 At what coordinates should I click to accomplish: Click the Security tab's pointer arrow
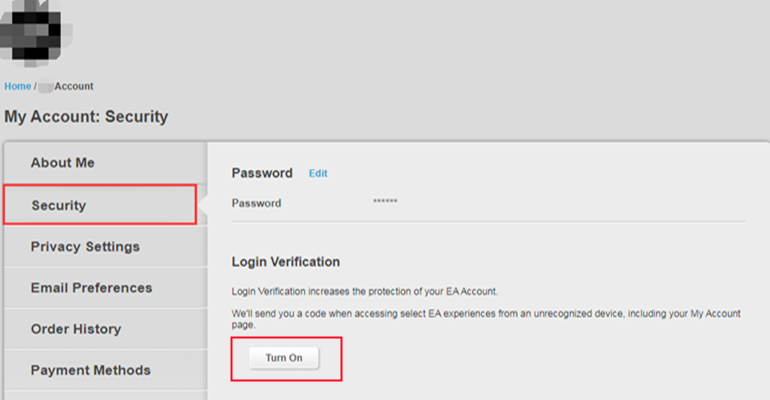pos(201,206)
